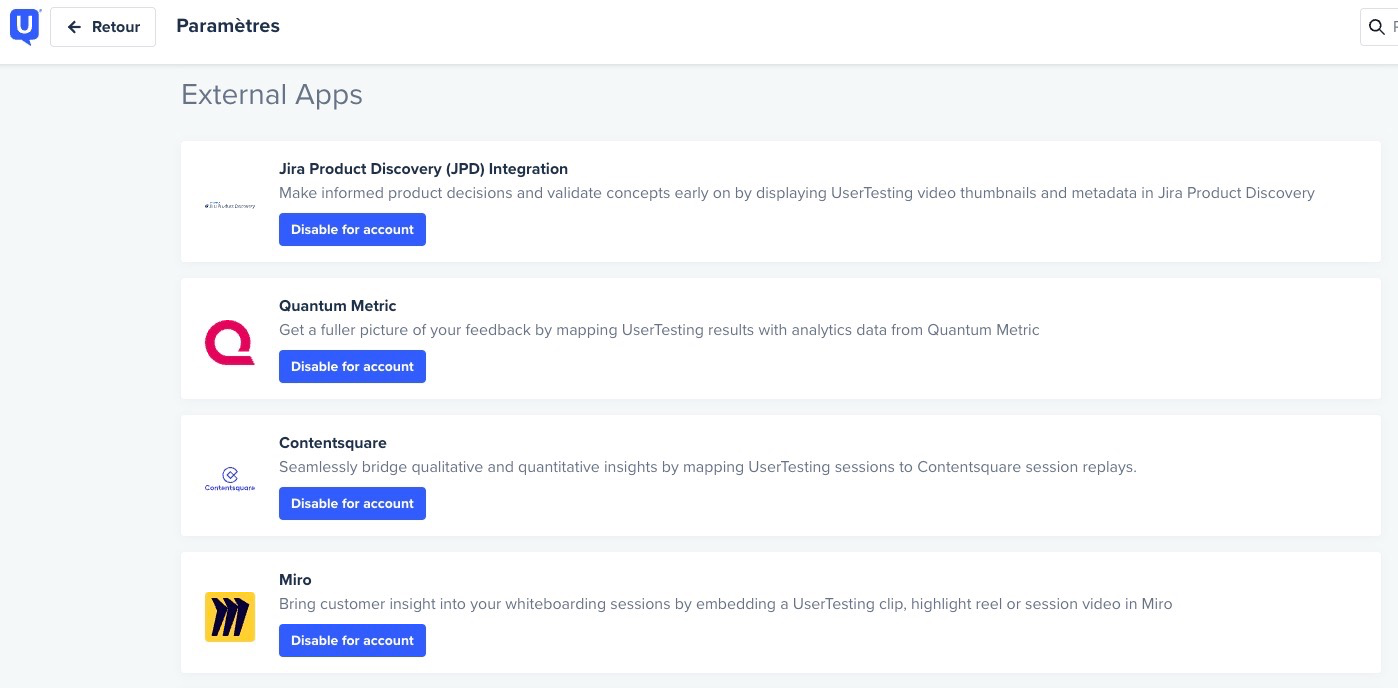
Task: Select the Contentsquare title
Action: click(x=333, y=443)
